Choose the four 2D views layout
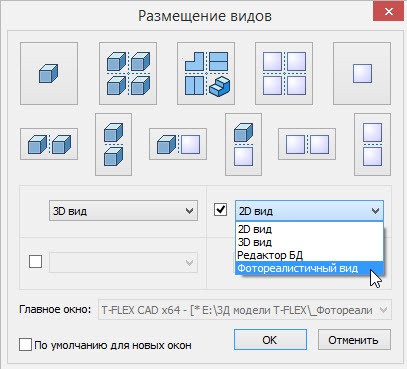This screenshot has height=369, width=407. coord(284,73)
